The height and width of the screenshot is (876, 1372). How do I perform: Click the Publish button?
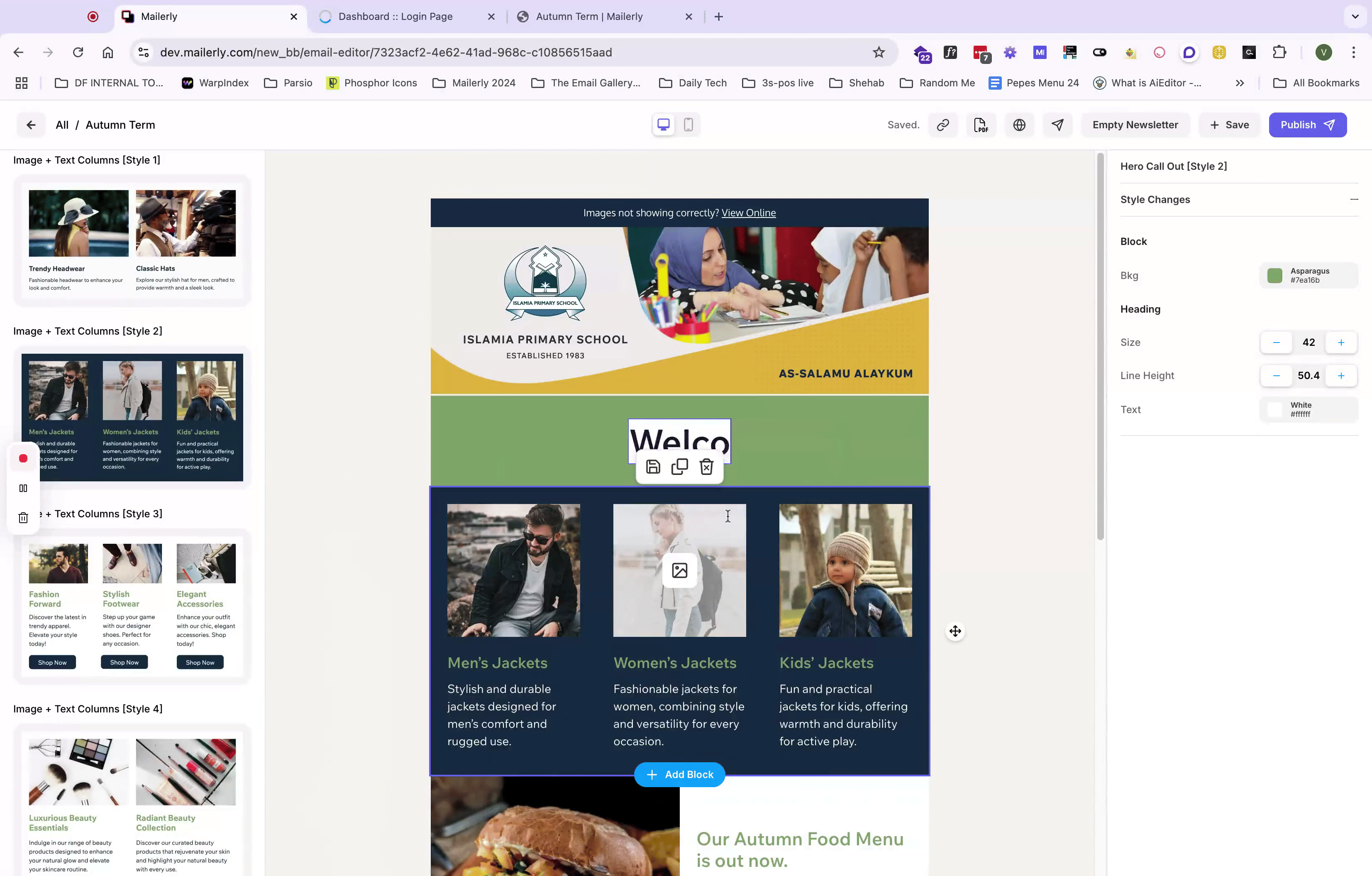pyautogui.click(x=1307, y=125)
